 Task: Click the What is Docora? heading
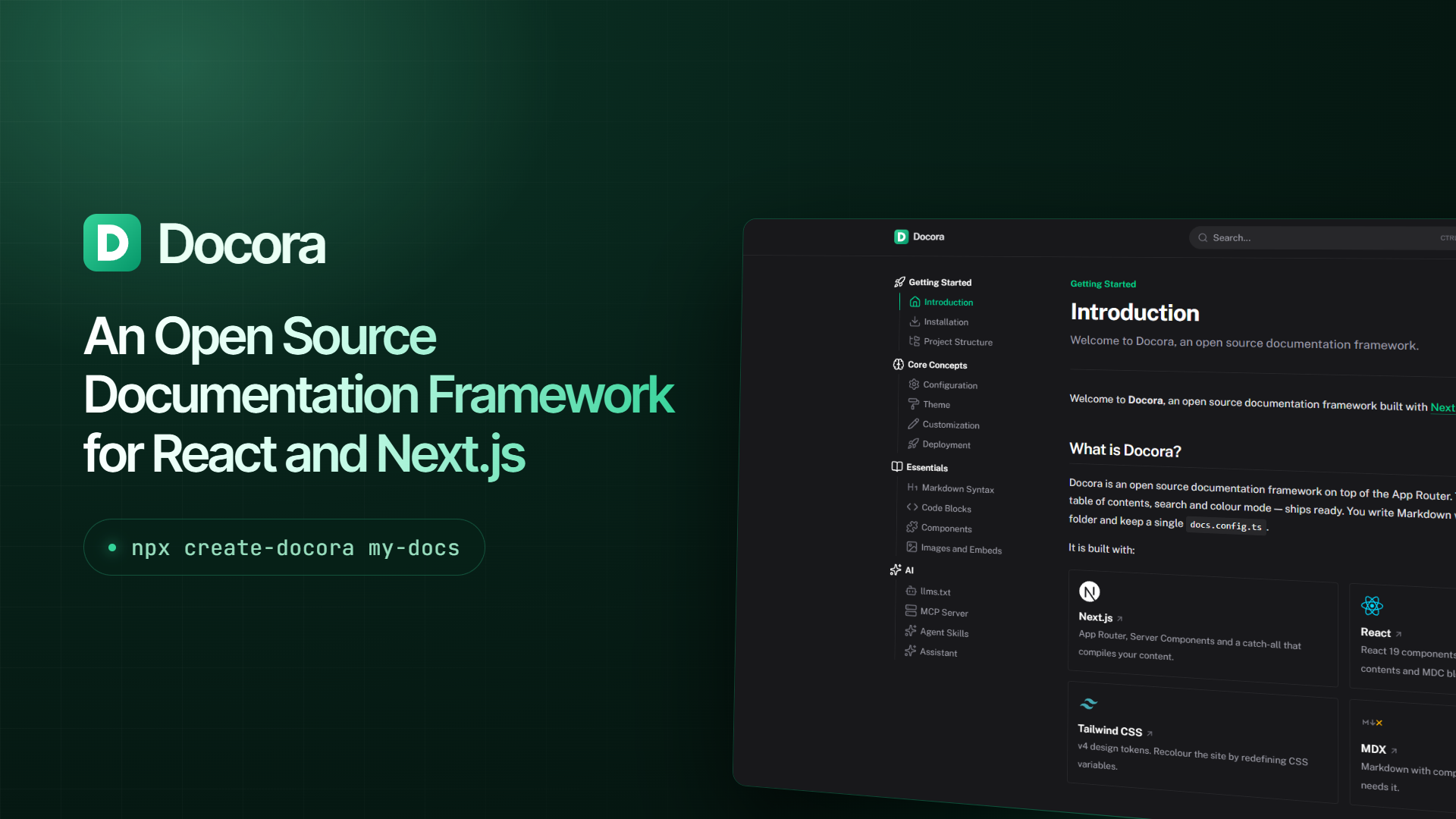pyautogui.click(x=1125, y=450)
